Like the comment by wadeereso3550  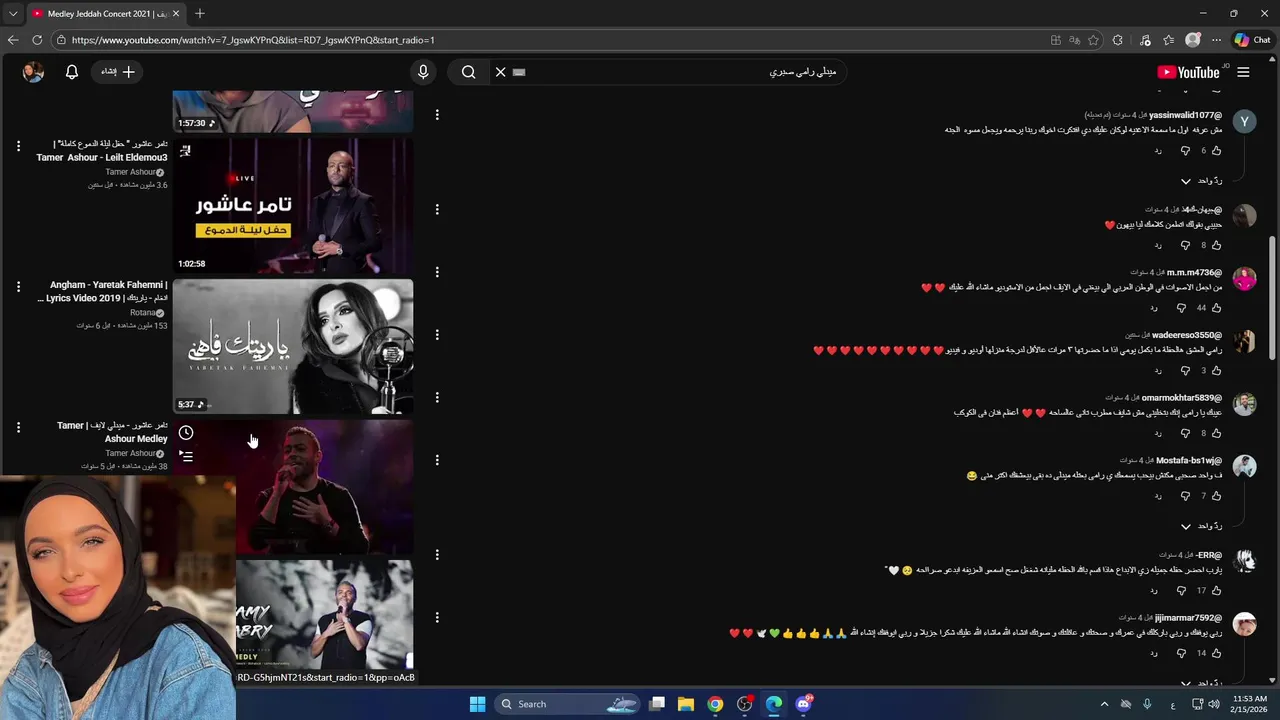[x=1216, y=370]
